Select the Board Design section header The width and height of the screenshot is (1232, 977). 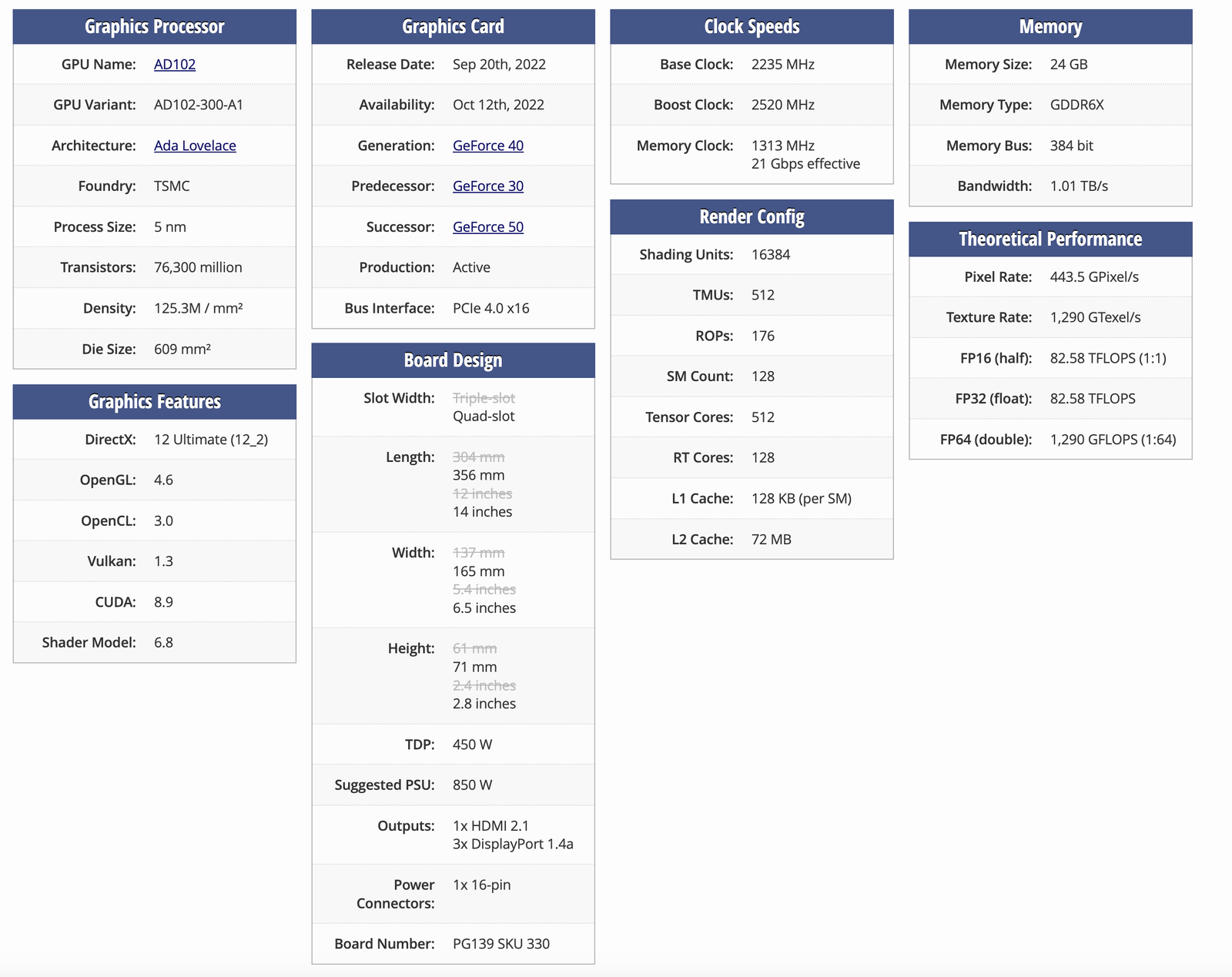pos(453,360)
